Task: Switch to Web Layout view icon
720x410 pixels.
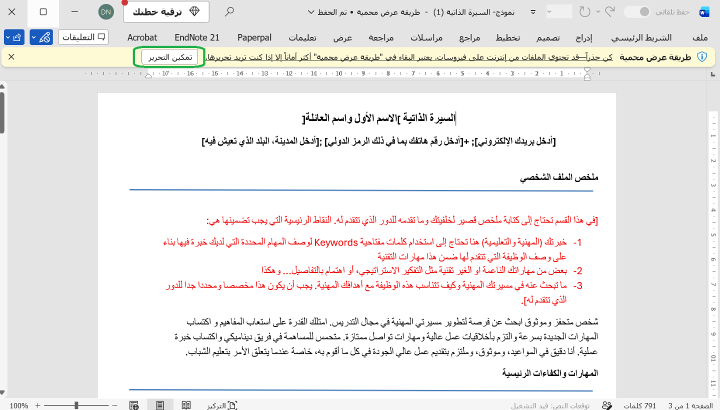Action: tap(134, 405)
